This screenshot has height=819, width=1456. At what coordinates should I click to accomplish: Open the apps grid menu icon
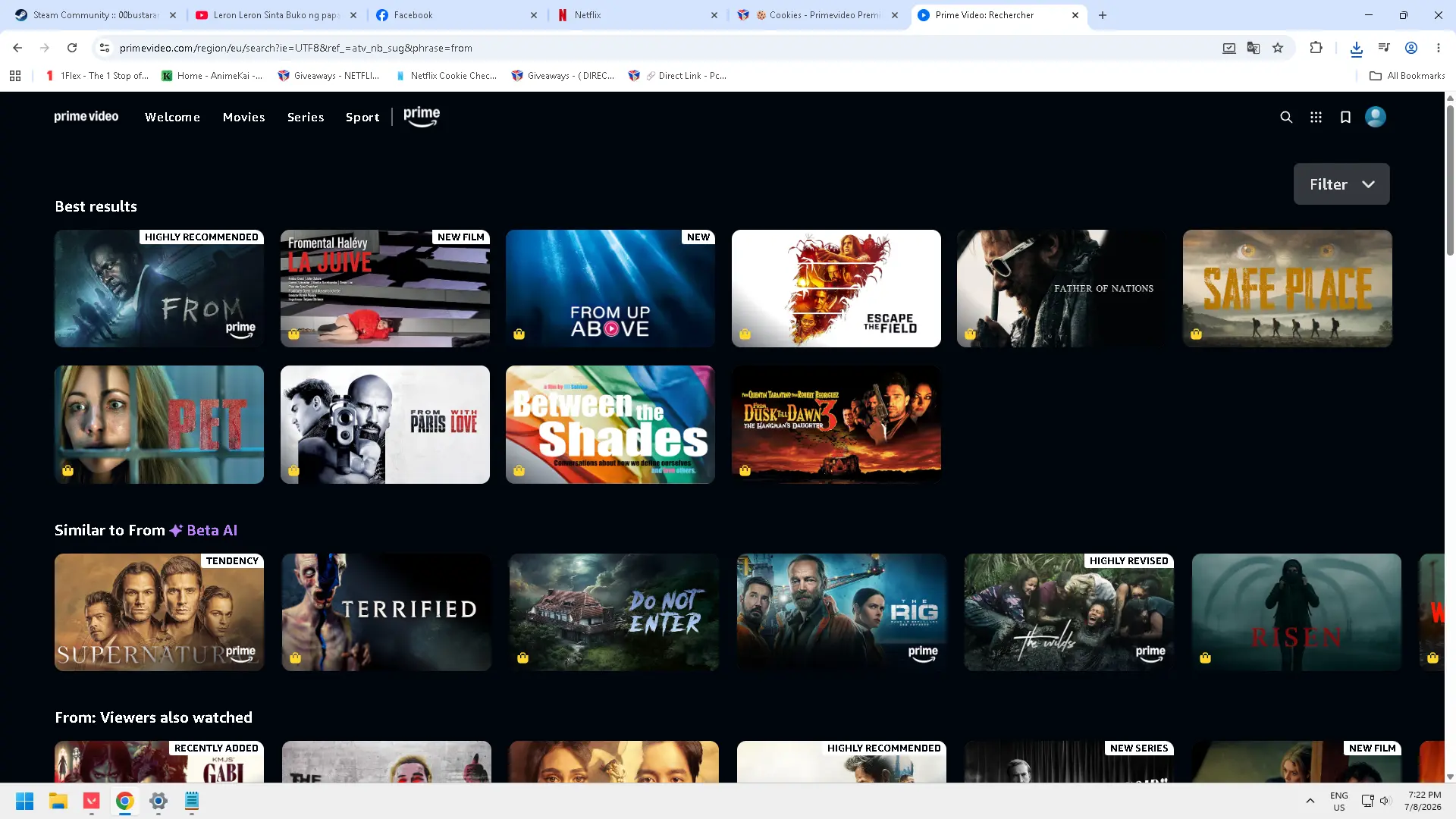[1316, 117]
